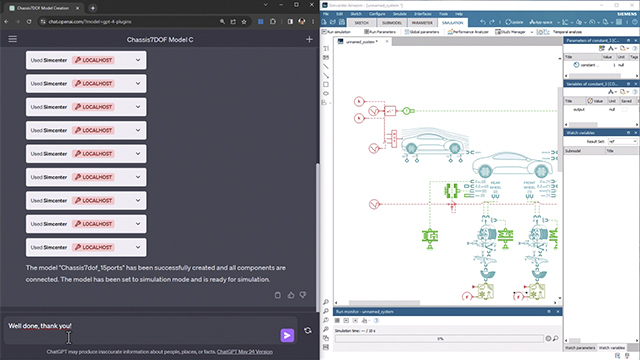
Task: Undo the last action in Amesim toolbar
Action: tap(483, 22)
